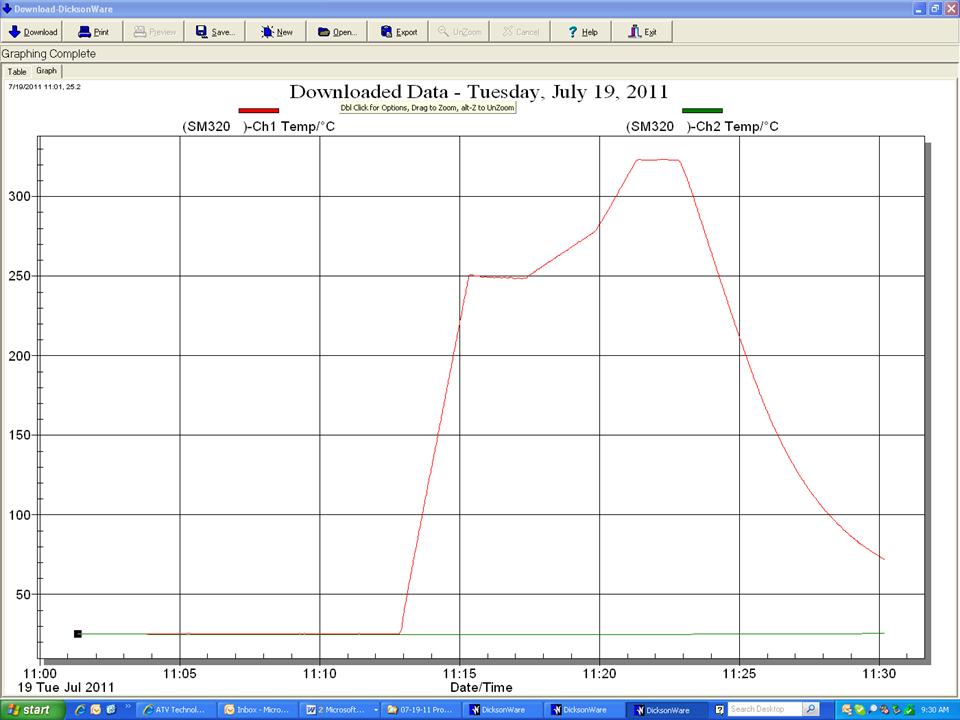The width and height of the screenshot is (960, 720).
Task: Expand the grouped Microsoft taskbar dropdown
Action: pos(376,710)
